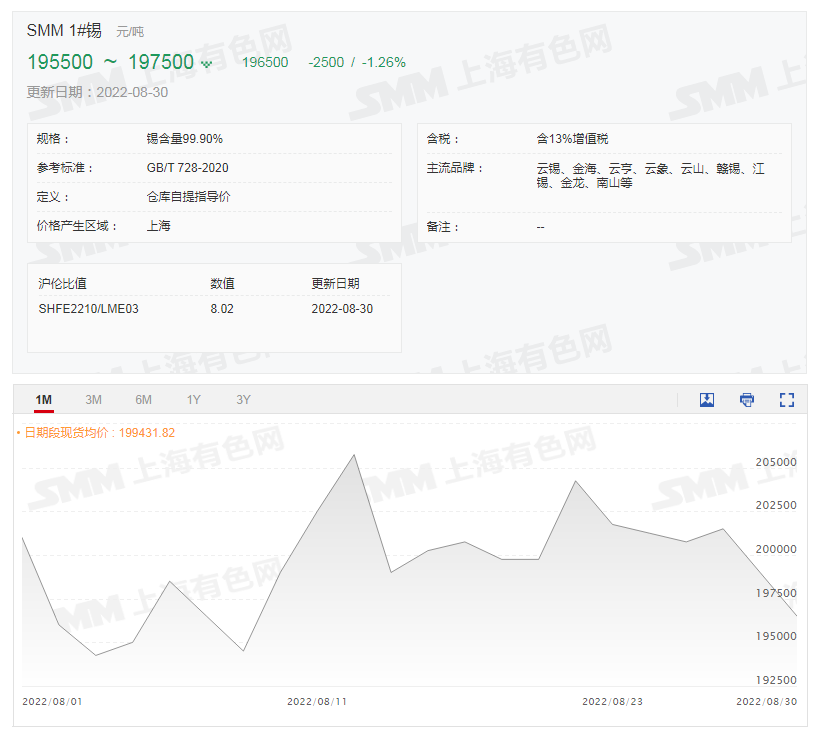Screen dimensions: 819x739
Task: Click the download chart image icon
Action: [707, 399]
